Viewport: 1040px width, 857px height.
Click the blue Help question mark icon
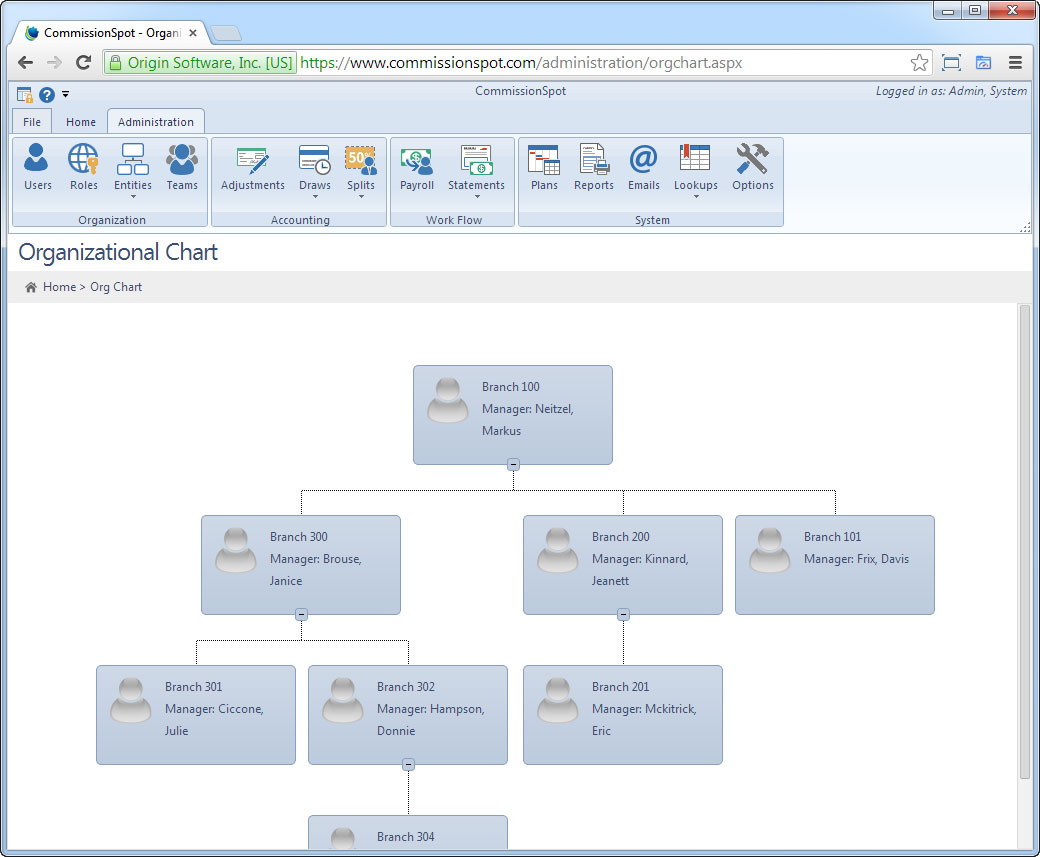coord(46,95)
